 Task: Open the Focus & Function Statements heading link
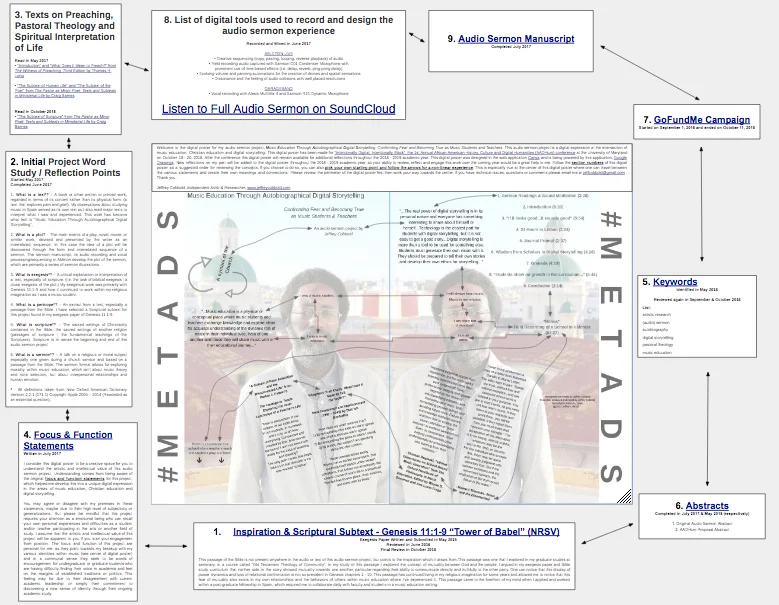tap(68, 440)
